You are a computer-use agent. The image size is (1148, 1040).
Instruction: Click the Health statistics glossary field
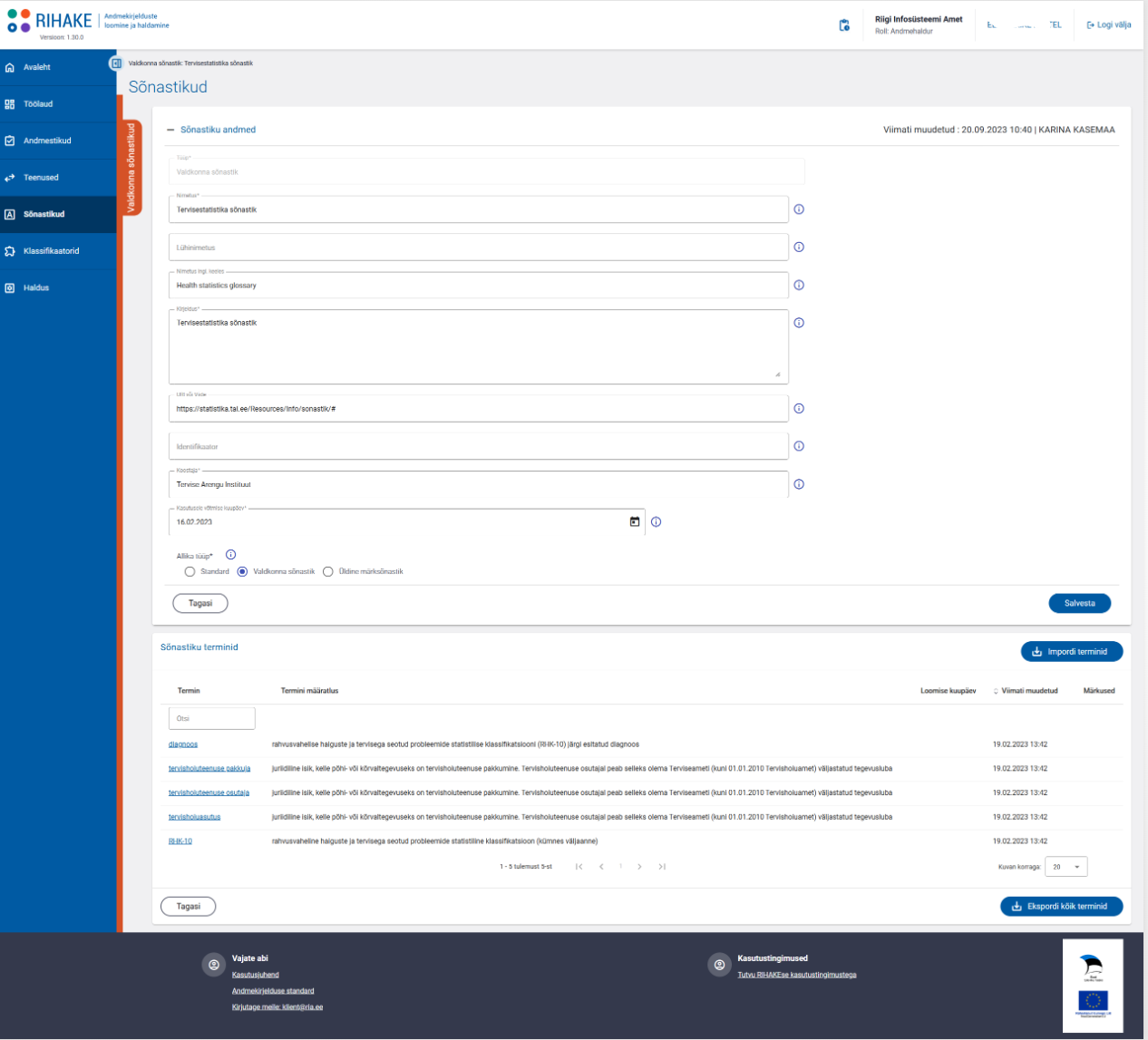tap(479, 285)
